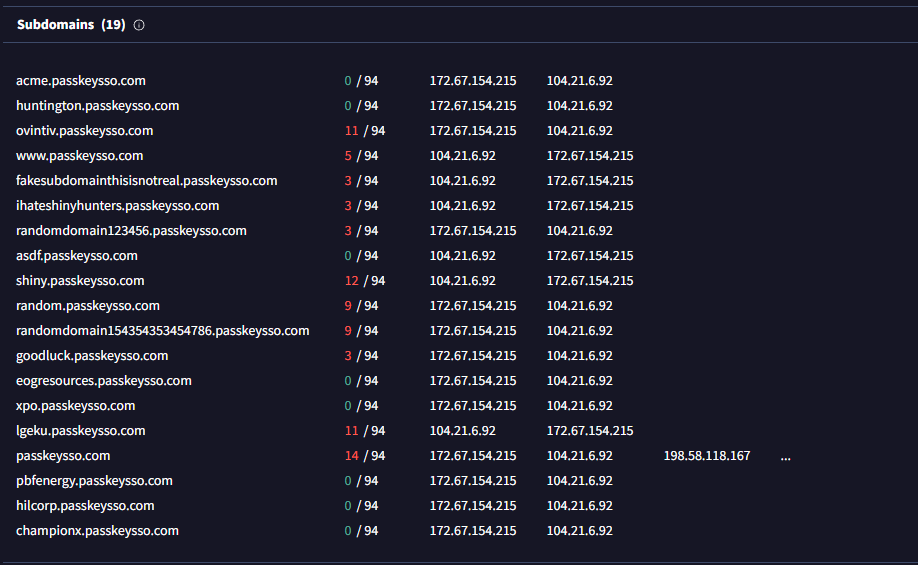Open ihateshinyhunters.passkeysso.com entry

(118, 206)
